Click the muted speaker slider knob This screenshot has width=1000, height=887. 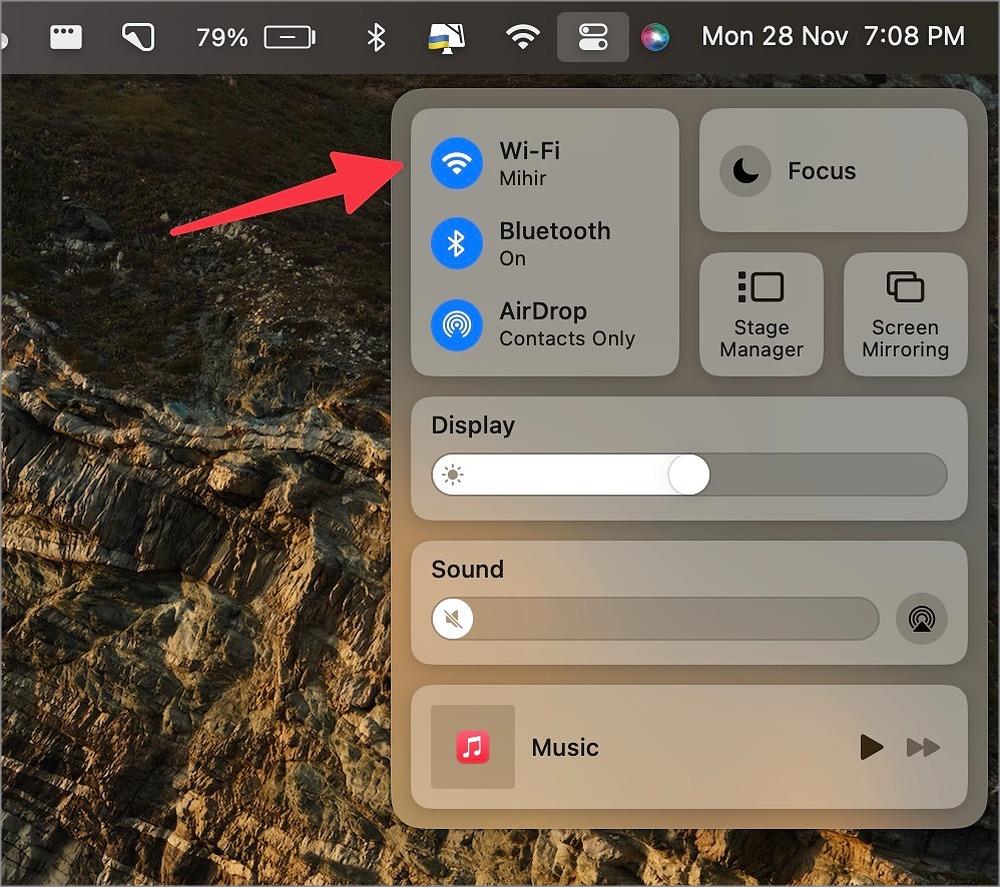pyautogui.click(x=453, y=619)
